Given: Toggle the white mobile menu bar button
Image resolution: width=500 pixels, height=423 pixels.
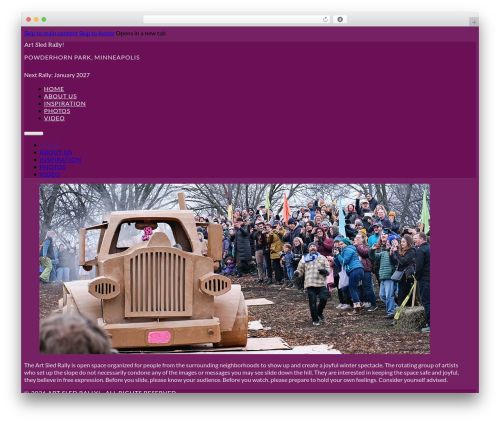Looking at the screenshot, I should pyautogui.click(x=34, y=134).
